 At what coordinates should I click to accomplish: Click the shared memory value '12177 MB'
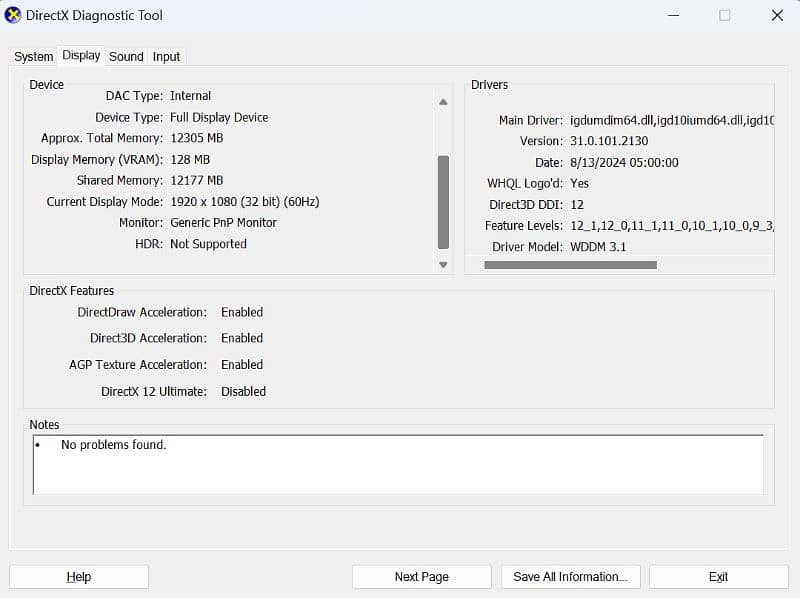point(197,181)
